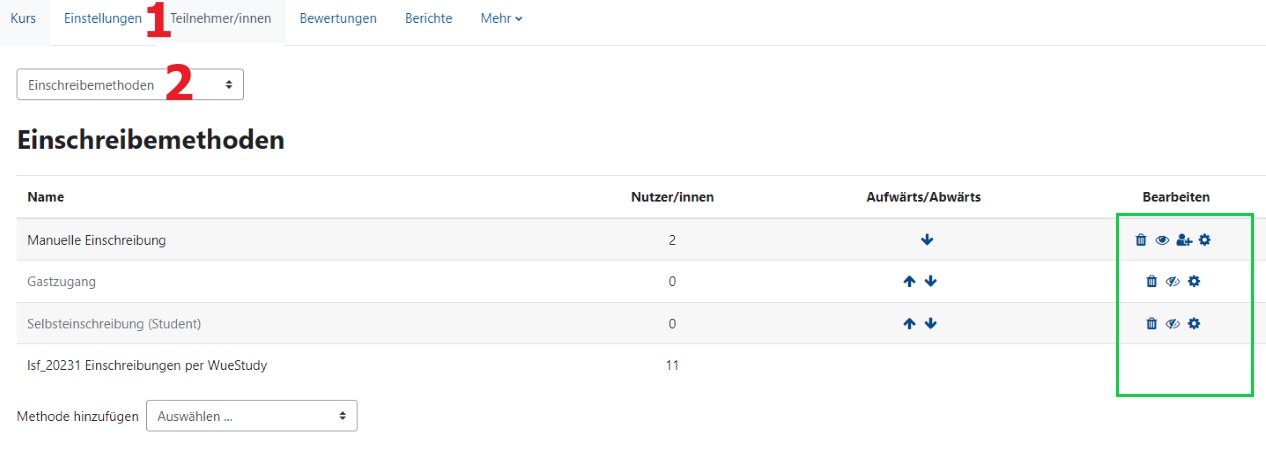The height and width of the screenshot is (451, 1266).
Task: Hide Manuelle Einschreibung using the eye icon
Action: pyautogui.click(x=1162, y=240)
